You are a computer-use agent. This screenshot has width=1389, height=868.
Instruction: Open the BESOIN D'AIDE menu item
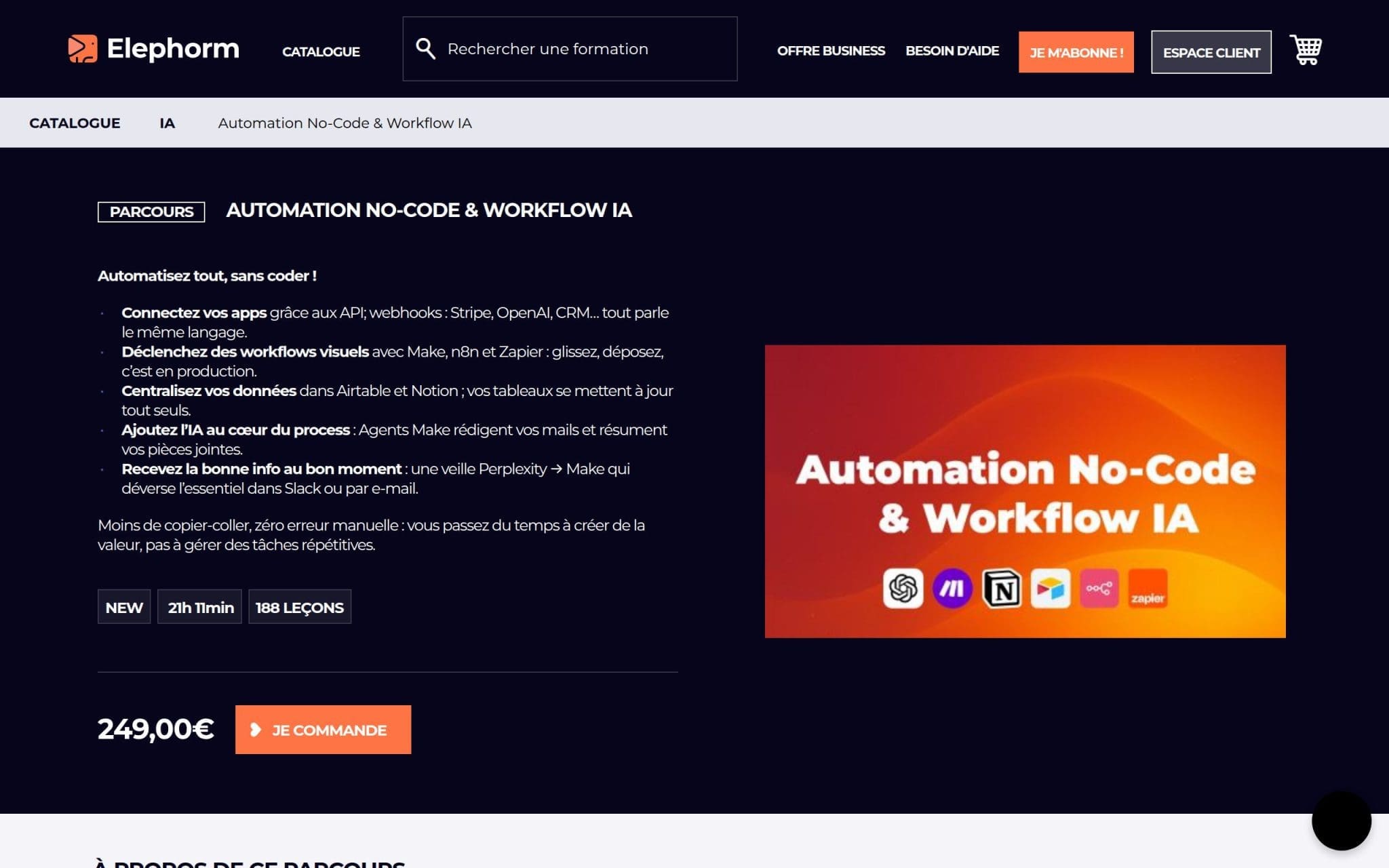click(952, 51)
